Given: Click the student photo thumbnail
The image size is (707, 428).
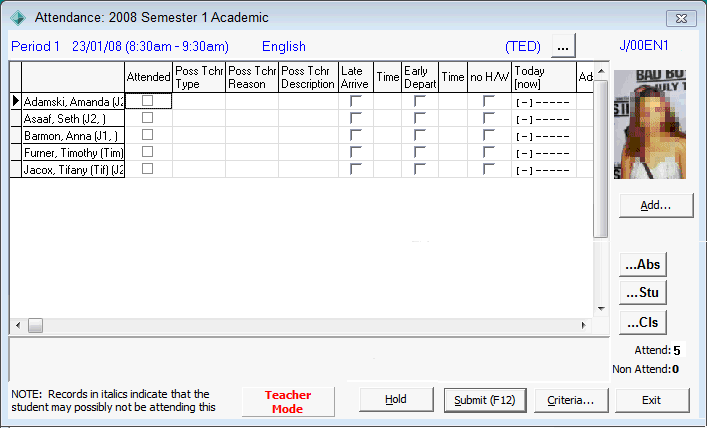Looking at the screenshot, I should (x=650, y=124).
